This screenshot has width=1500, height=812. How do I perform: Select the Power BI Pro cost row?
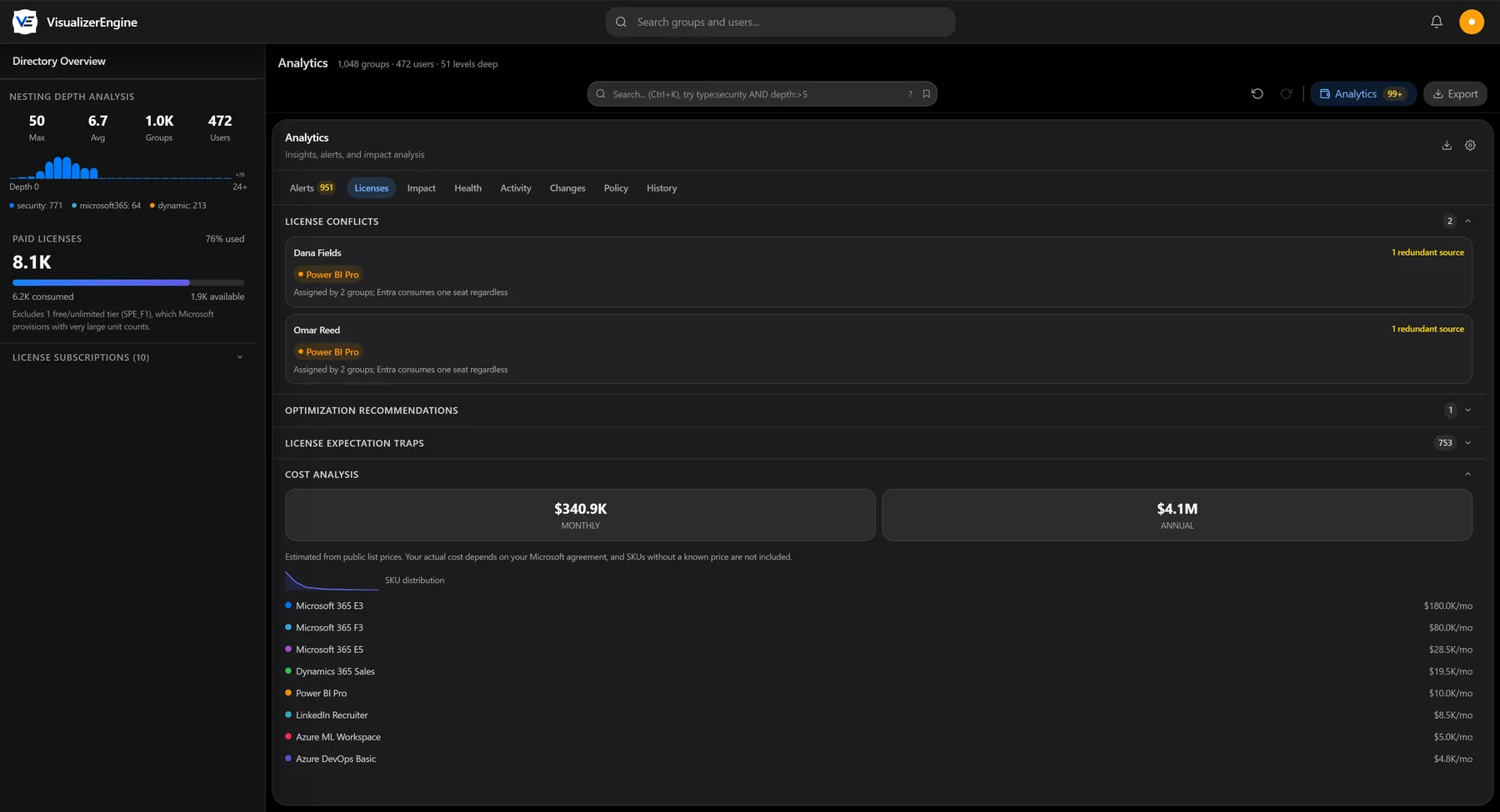878,694
